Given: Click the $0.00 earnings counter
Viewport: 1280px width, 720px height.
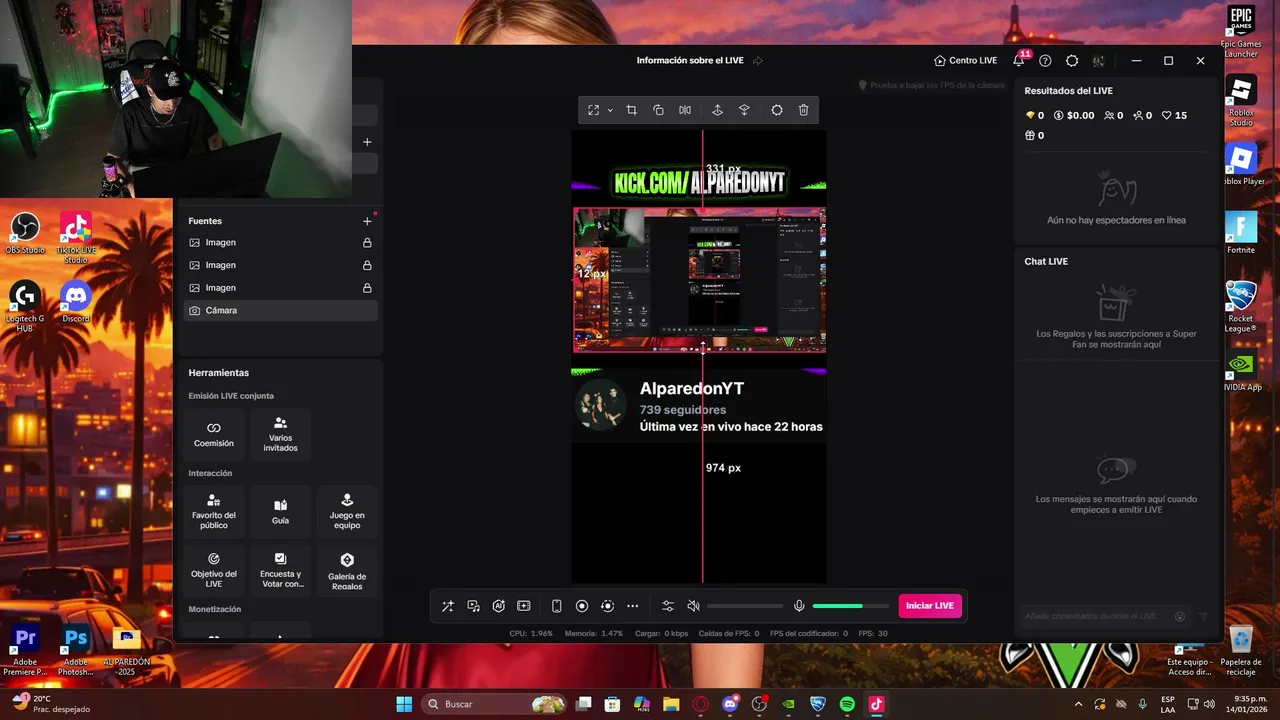Looking at the screenshot, I should (1074, 116).
